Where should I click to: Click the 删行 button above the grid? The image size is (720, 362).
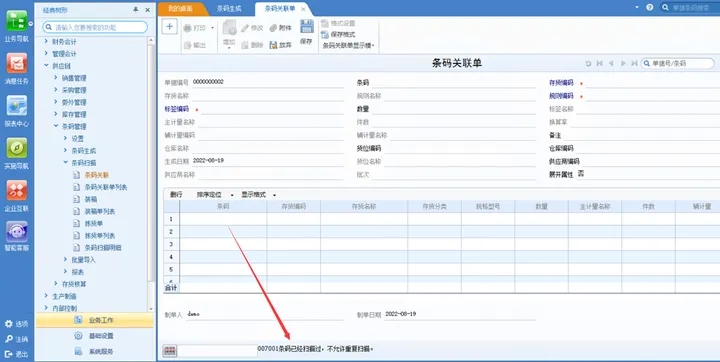(x=176, y=195)
